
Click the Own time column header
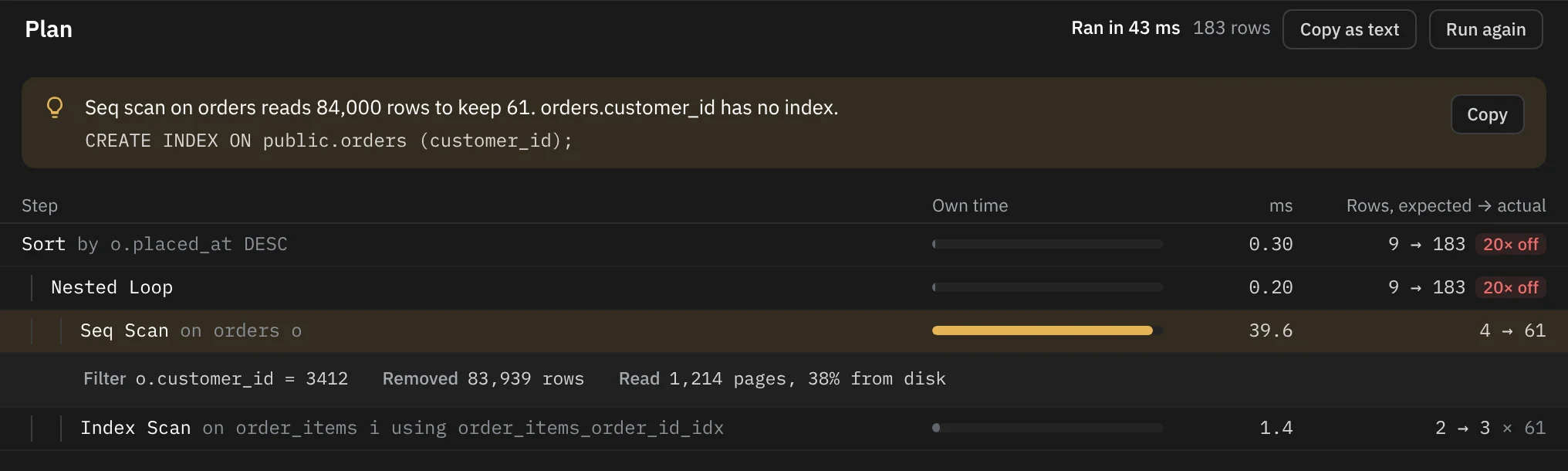click(x=970, y=206)
